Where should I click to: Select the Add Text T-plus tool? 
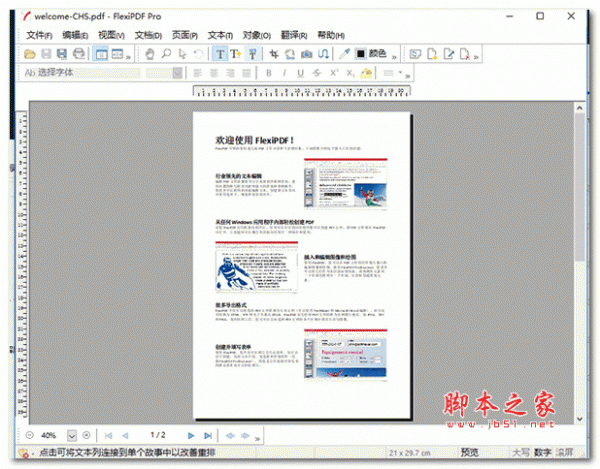(x=236, y=54)
